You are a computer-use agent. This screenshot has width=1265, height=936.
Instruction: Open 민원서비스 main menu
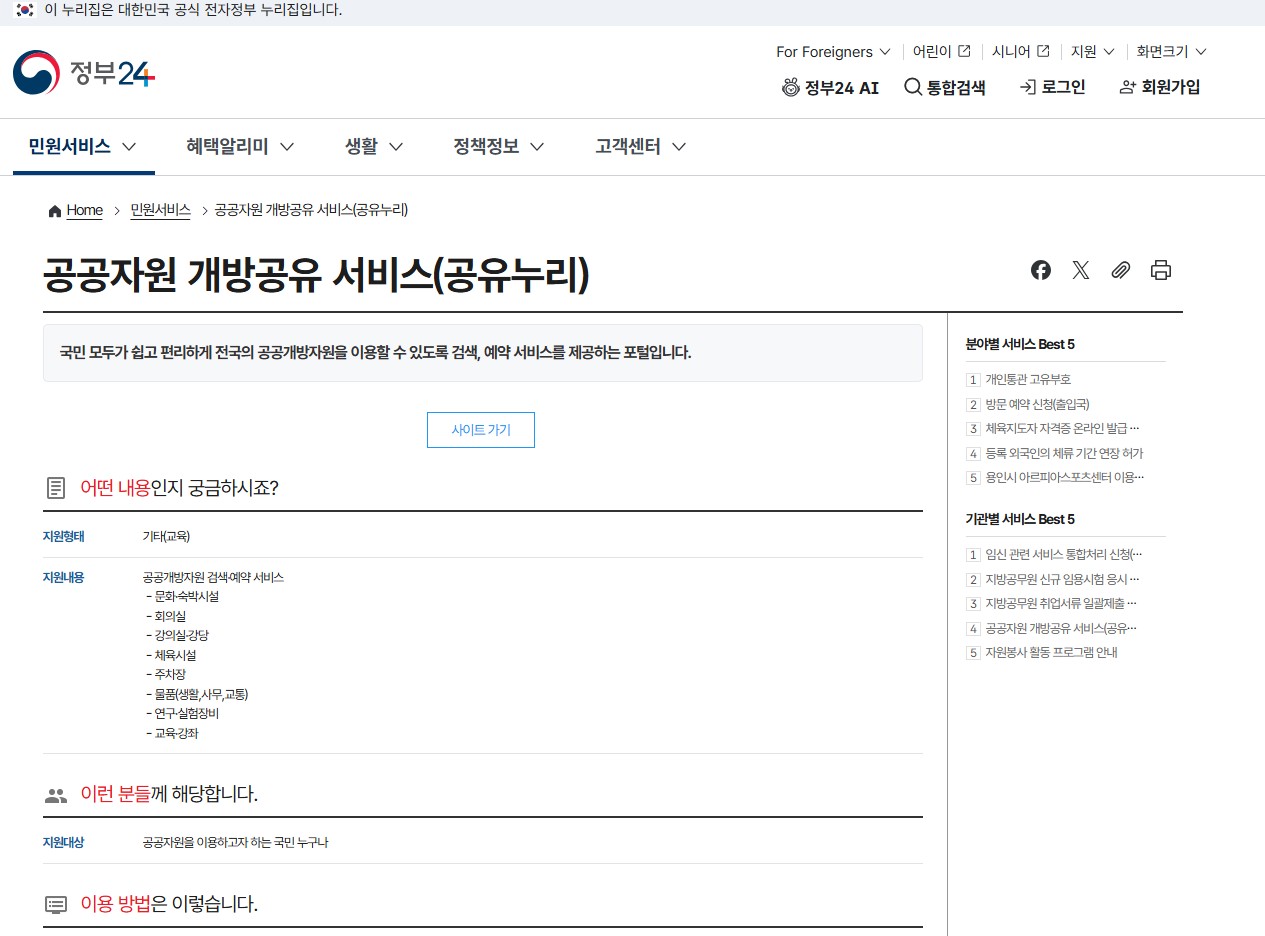click(83, 147)
